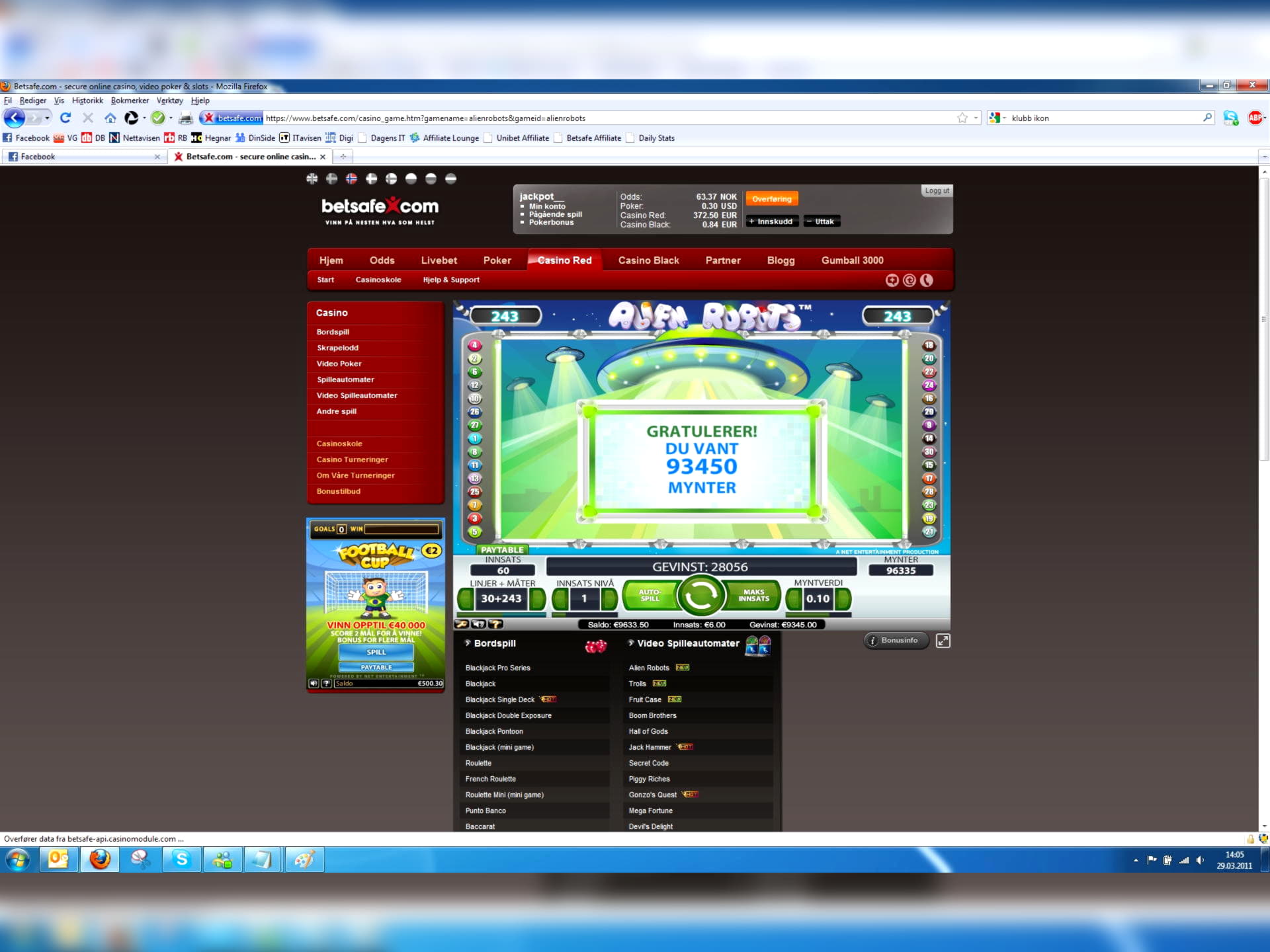
Task: Open the Casino Black navigation tab
Action: point(648,260)
